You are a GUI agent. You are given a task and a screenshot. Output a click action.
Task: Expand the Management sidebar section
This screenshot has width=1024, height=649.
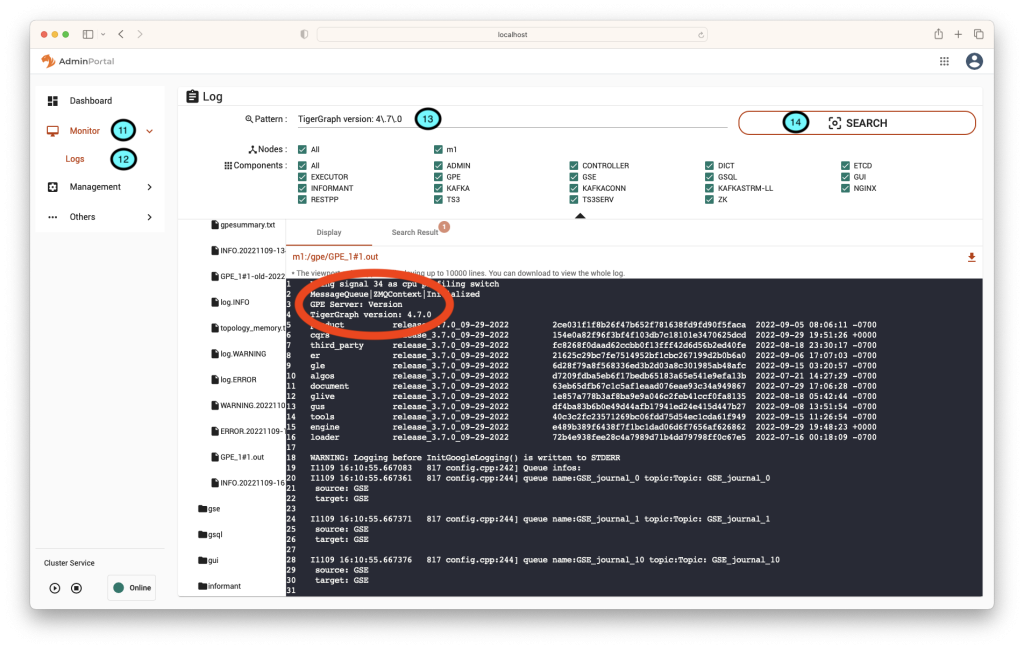150,187
